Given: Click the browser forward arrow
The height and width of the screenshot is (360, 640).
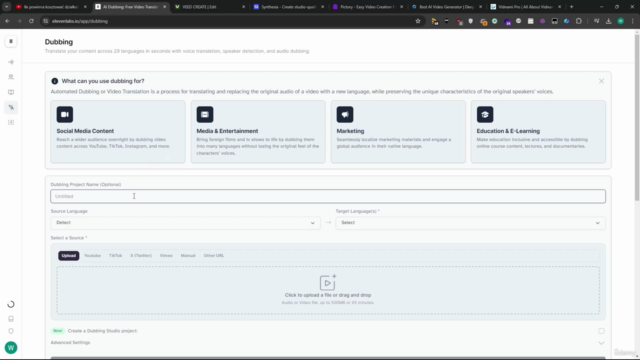Looking at the screenshot, I should pos(19,21).
